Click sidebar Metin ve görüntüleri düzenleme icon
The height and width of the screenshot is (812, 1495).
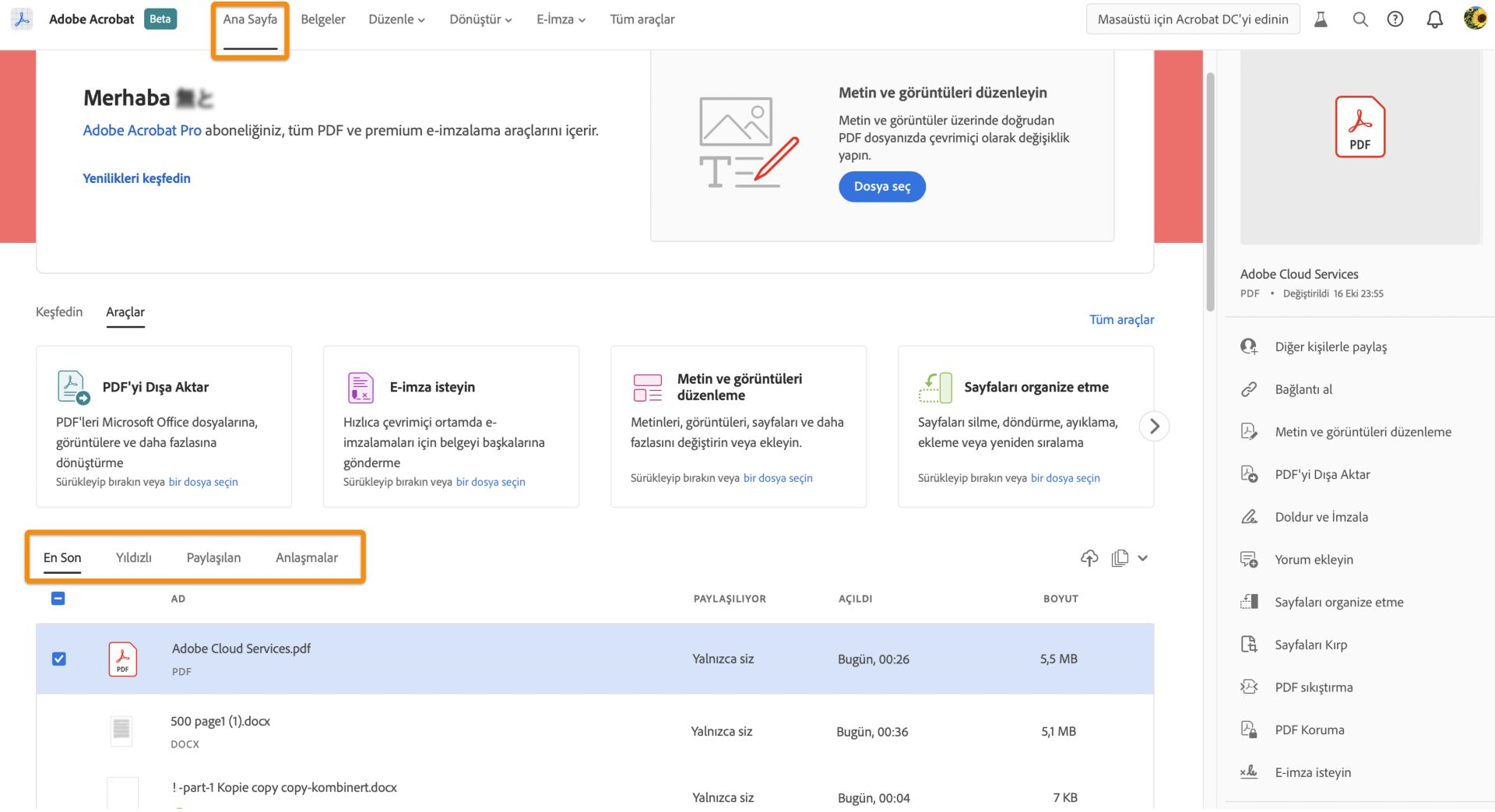(x=1249, y=432)
